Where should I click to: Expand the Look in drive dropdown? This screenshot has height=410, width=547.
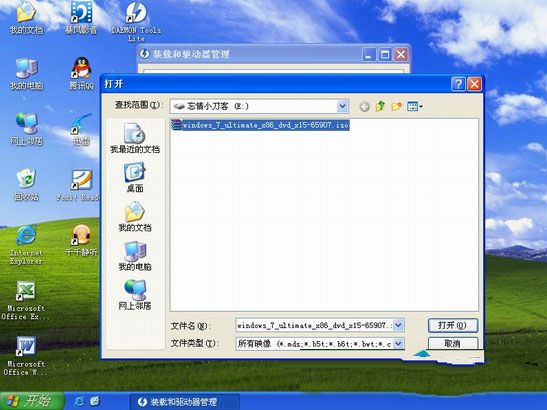(x=342, y=106)
